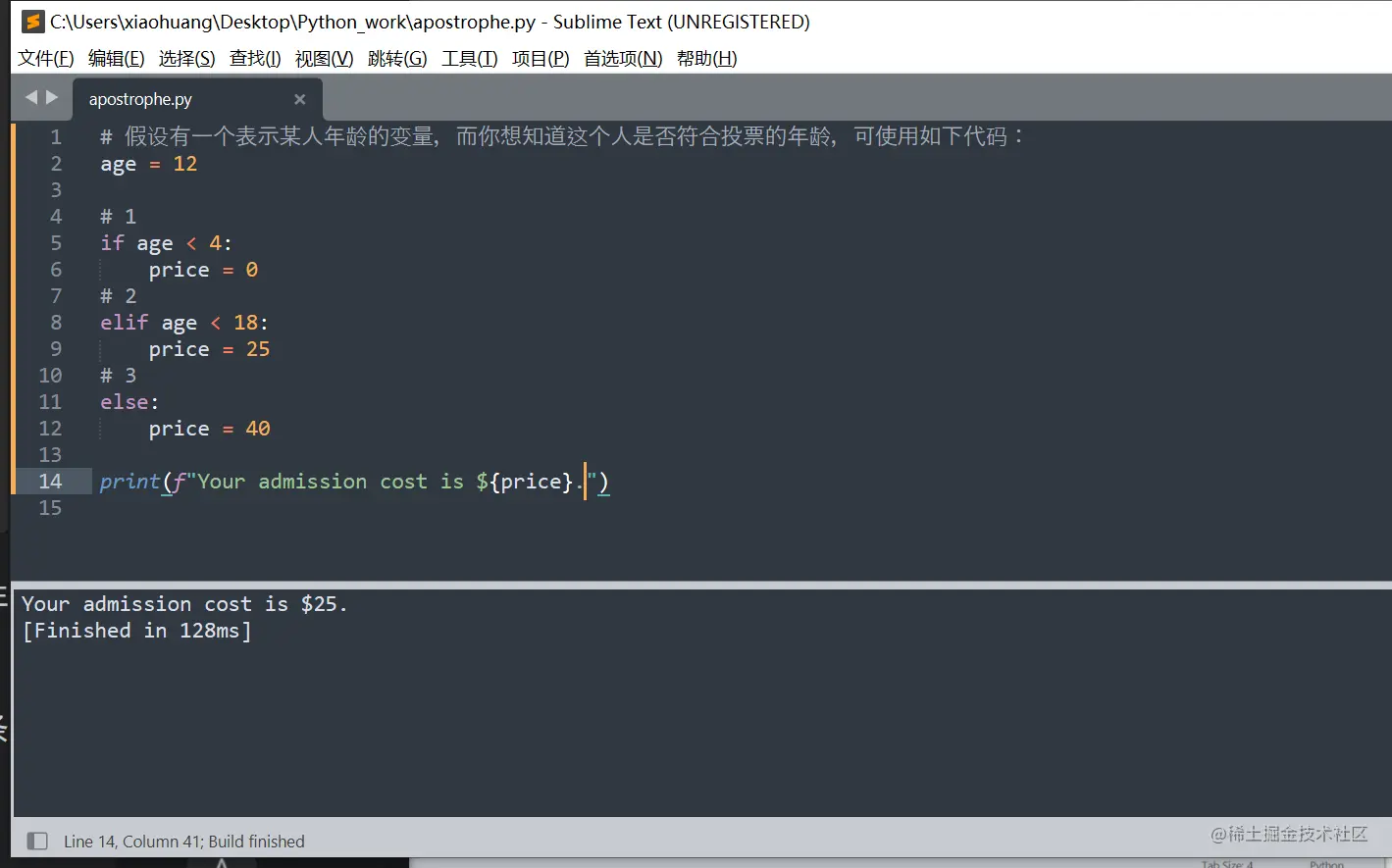The height and width of the screenshot is (868, 1392).
Task: Click the 'elif age < 18:' line
Action: pos(183,323)
